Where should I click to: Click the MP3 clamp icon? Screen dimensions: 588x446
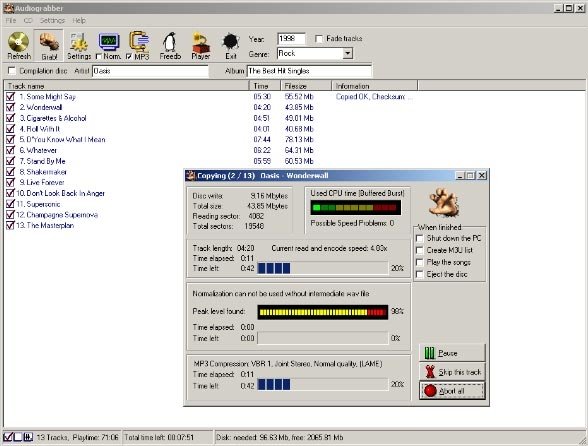click(139, 42)
